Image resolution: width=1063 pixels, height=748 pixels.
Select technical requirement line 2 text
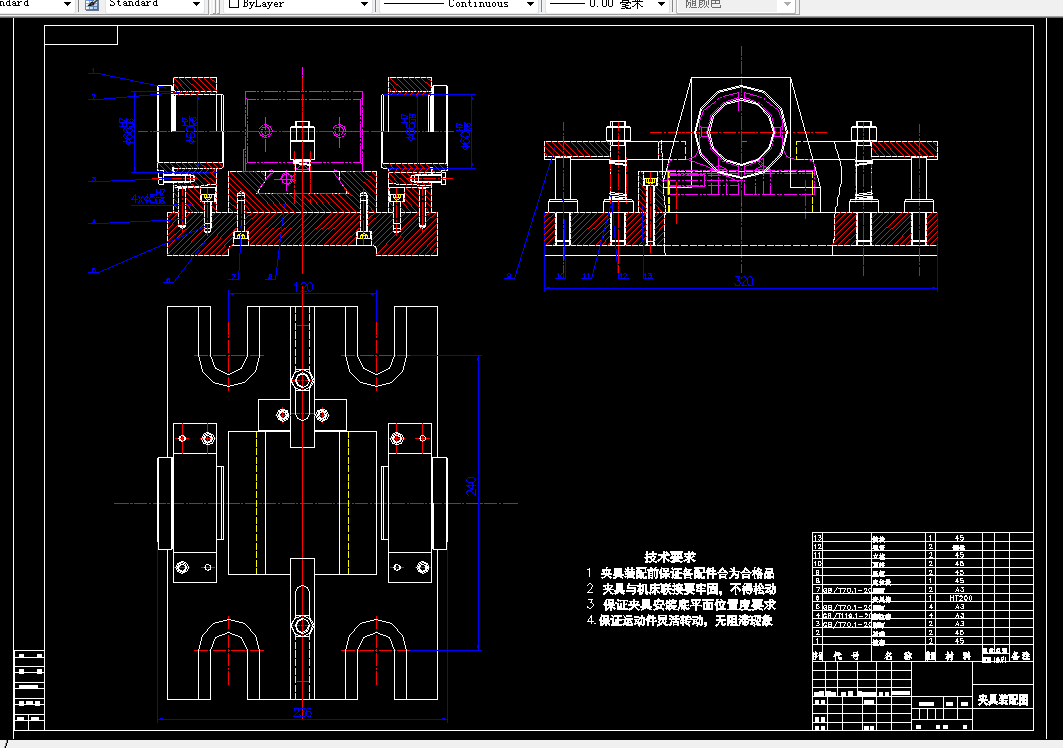pos(681,589)
